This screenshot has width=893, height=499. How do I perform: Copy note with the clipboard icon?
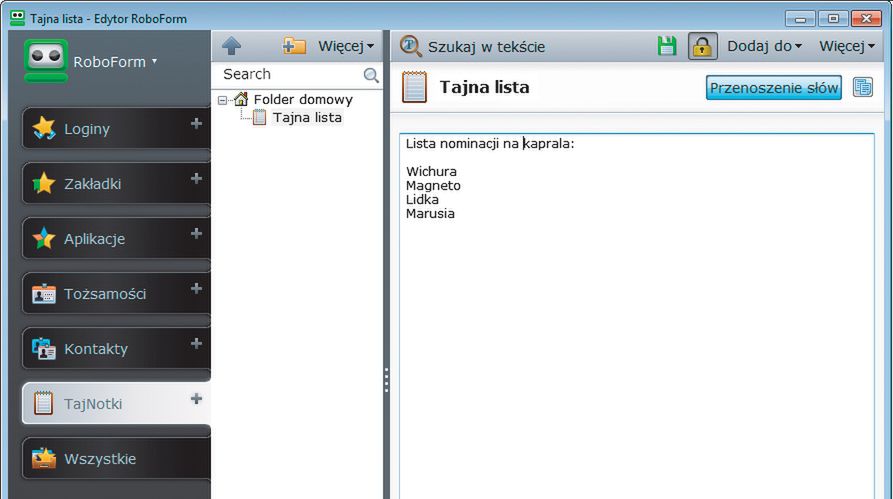click(x=862, y=88)
